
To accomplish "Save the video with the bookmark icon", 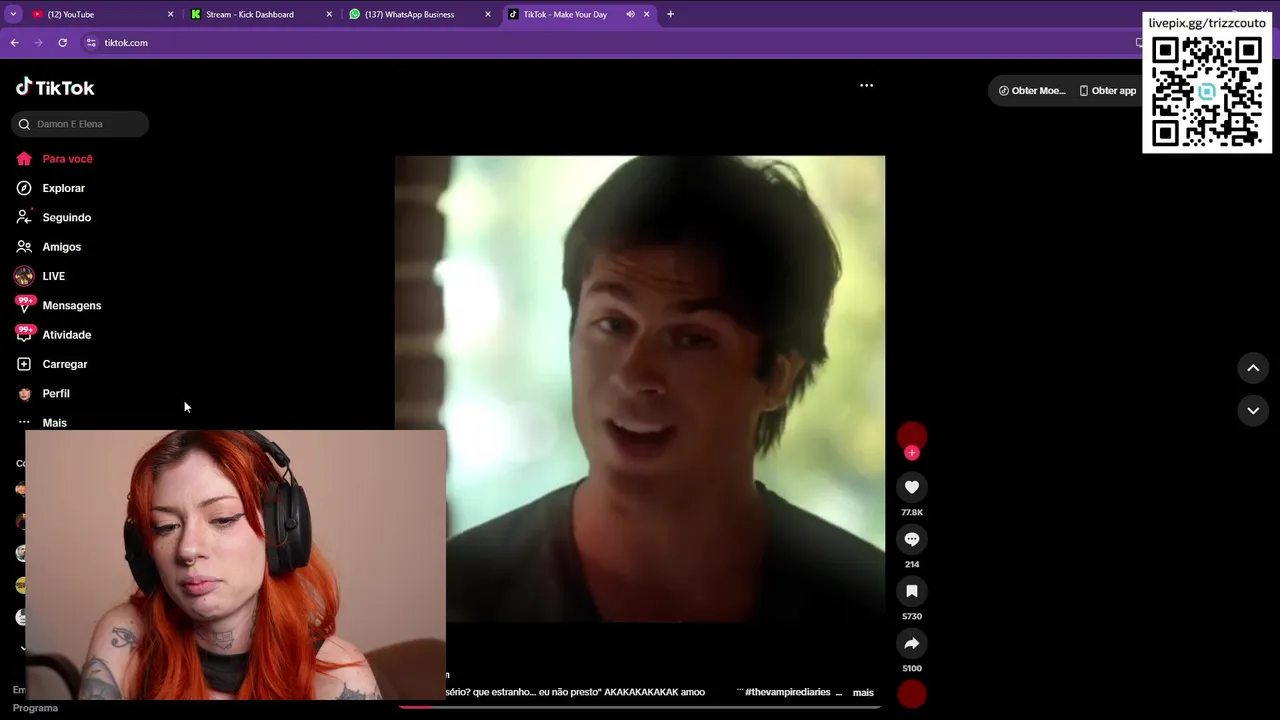I will pos(912,591).
